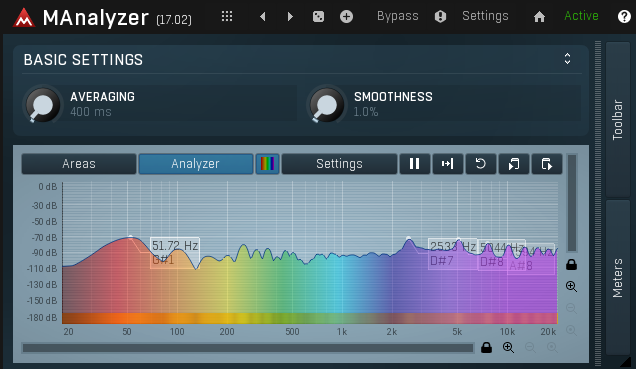The image size is (636, 369).
Task: Click the arrow-to-bar icon button
Action: 447,164
